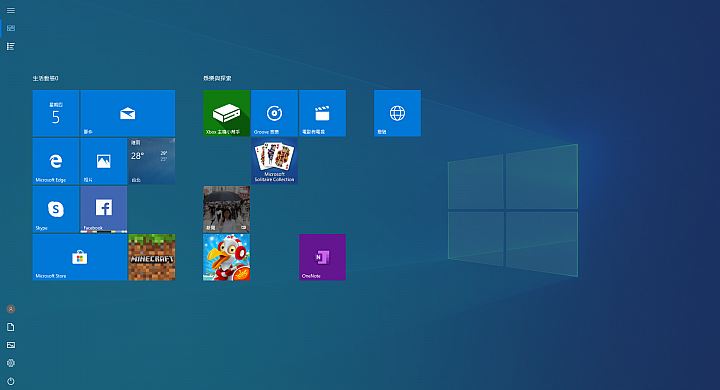This screenshot has width=720, height=390.
Task: Launch the bird game tile
Action: point(226,257)
